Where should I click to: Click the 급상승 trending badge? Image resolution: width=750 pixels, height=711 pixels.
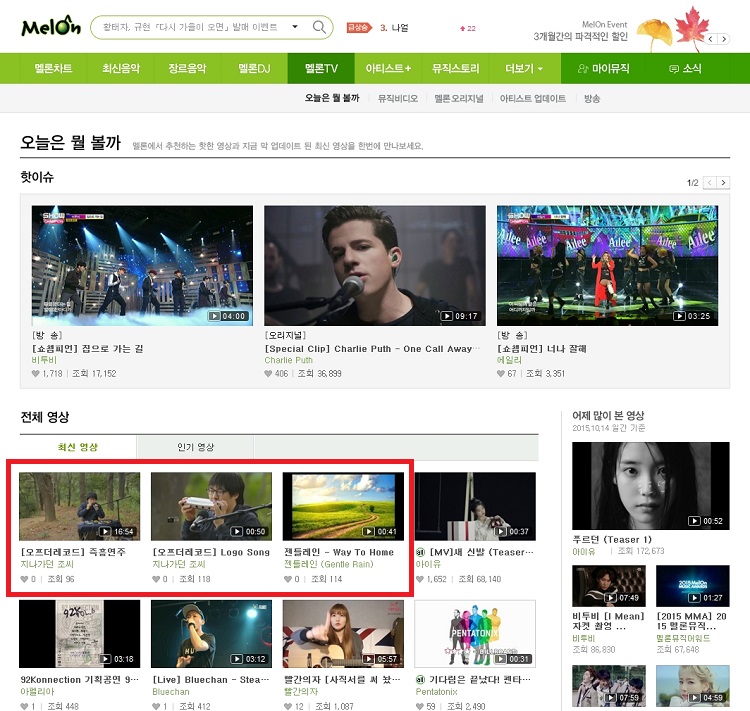pos(359,28)
